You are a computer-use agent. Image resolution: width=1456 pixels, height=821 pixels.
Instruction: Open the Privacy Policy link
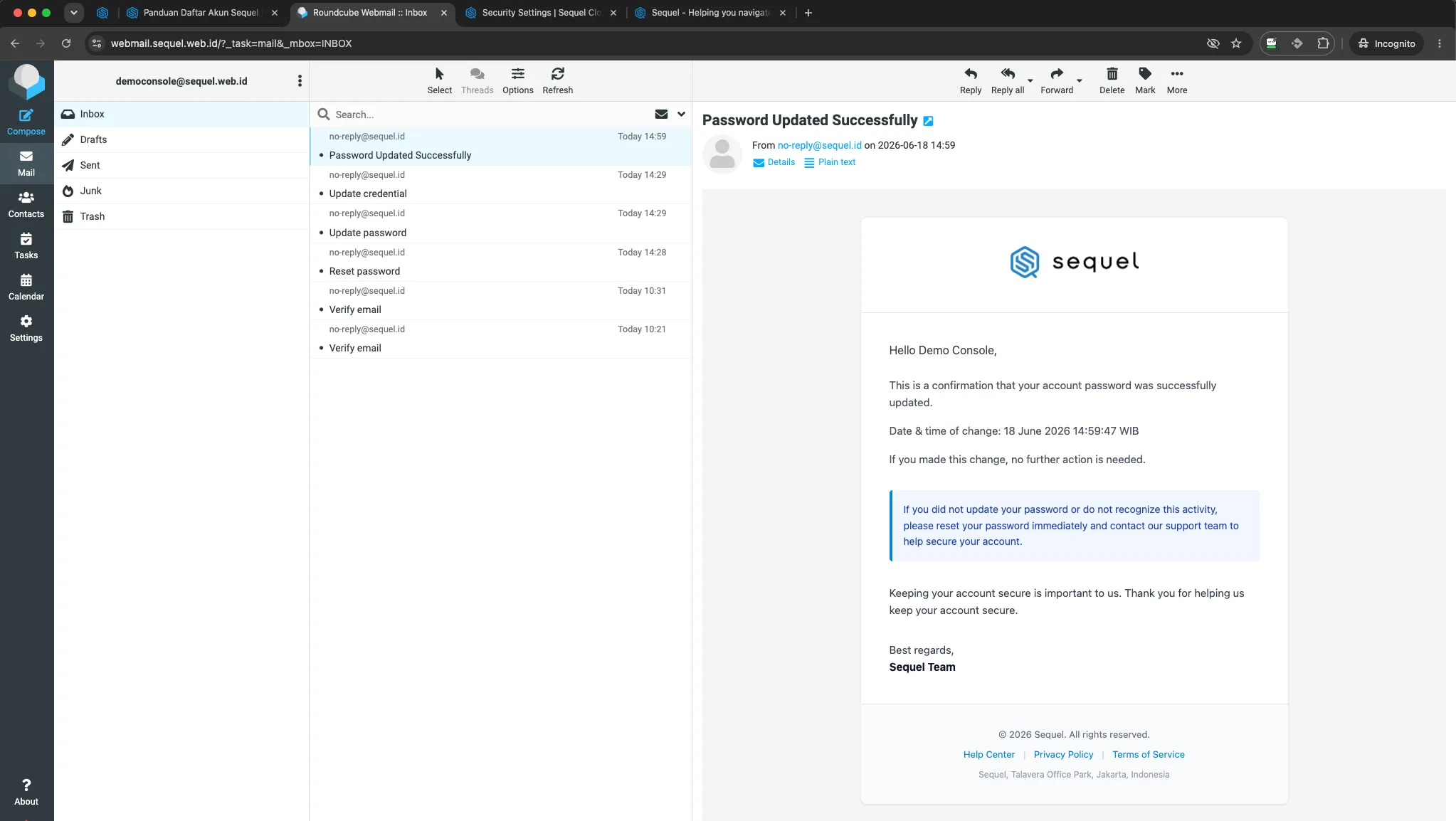(x=1063, y=755)
